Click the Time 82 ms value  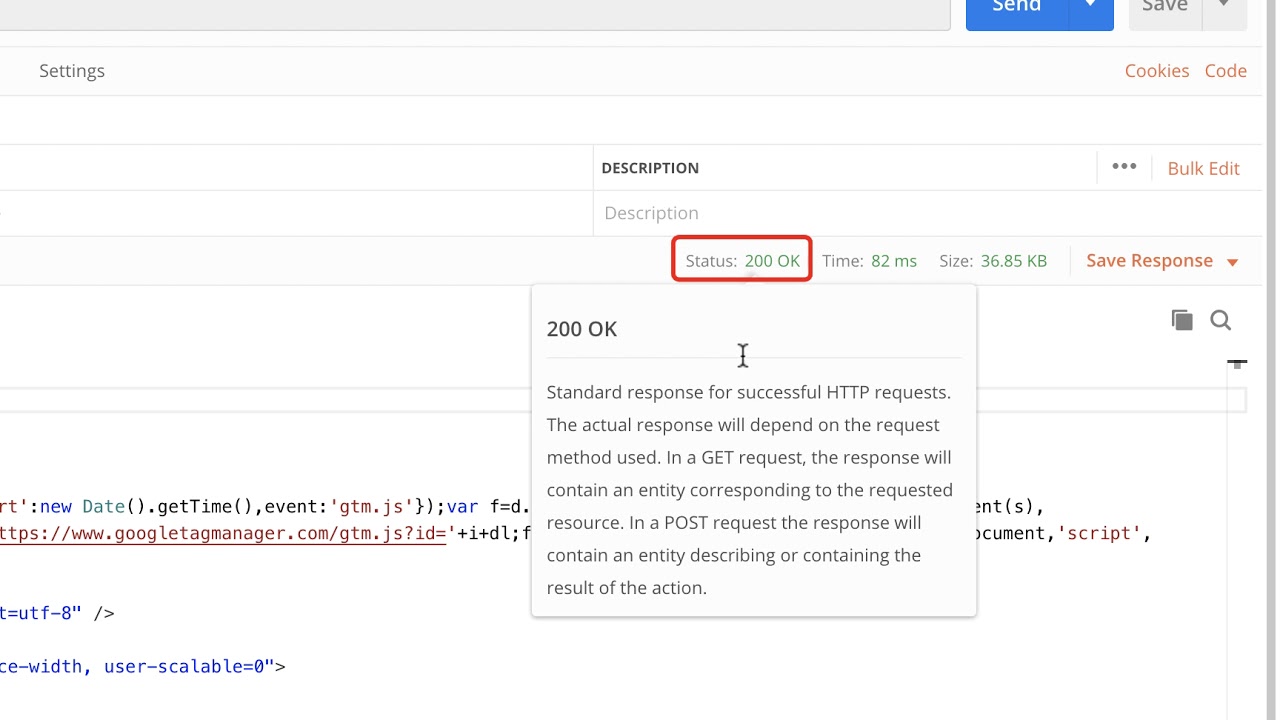coord(893,260)
